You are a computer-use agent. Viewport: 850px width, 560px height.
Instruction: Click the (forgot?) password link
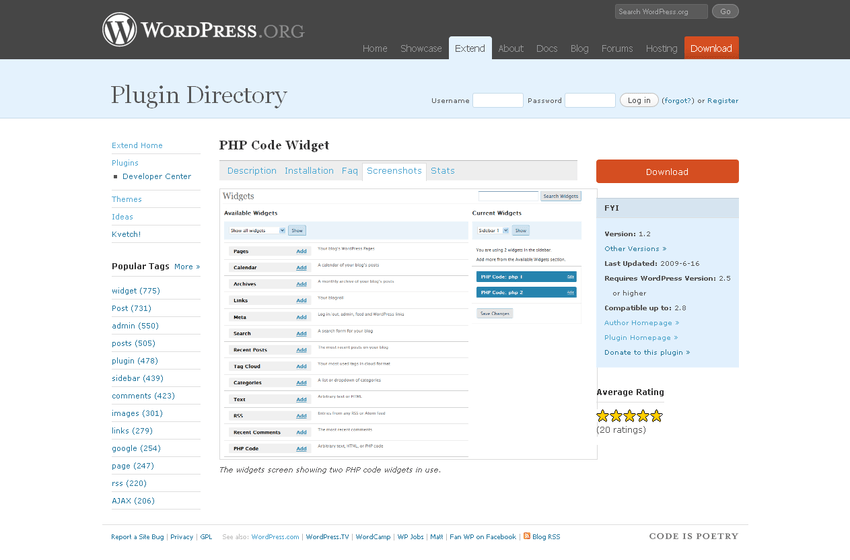pos(678,101)
